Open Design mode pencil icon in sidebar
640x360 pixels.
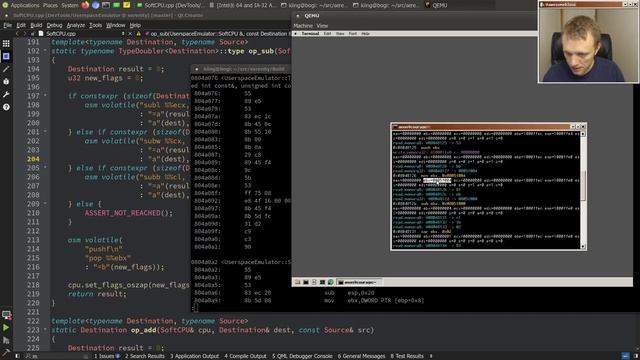click(x=6, y=69)
